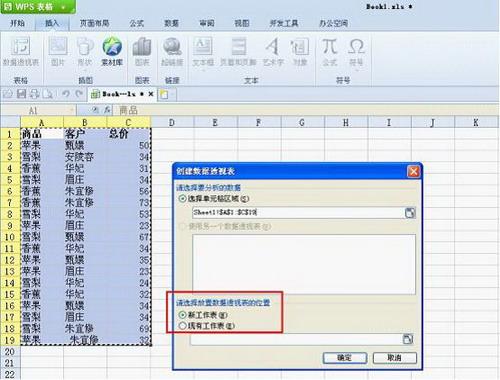This screenshot has width=500, height=380.
Task: Open the 开发工具 ribbon tab
Action: (284, 23)
